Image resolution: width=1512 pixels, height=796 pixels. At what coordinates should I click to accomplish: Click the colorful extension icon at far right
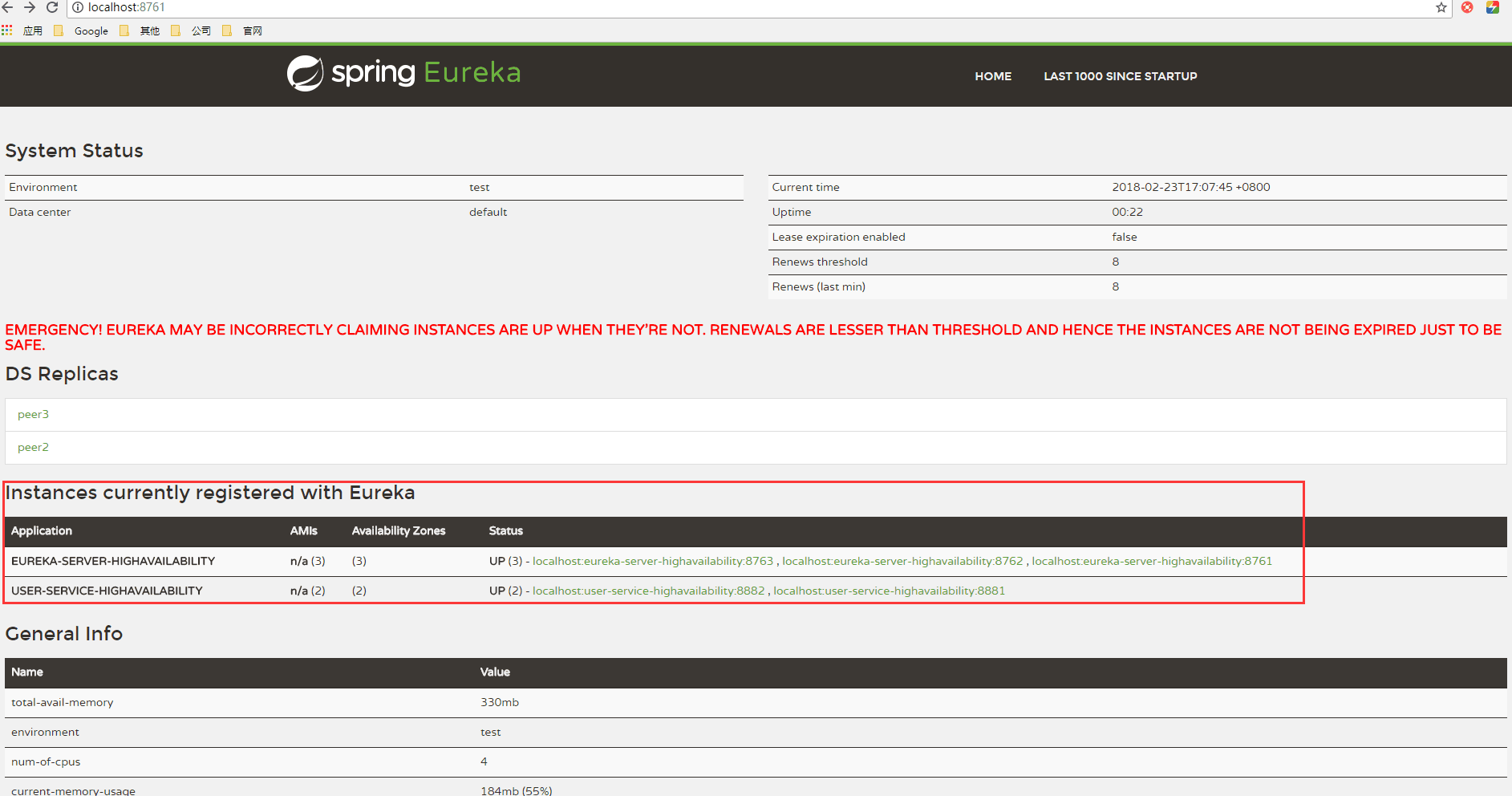click(1493, 7)
